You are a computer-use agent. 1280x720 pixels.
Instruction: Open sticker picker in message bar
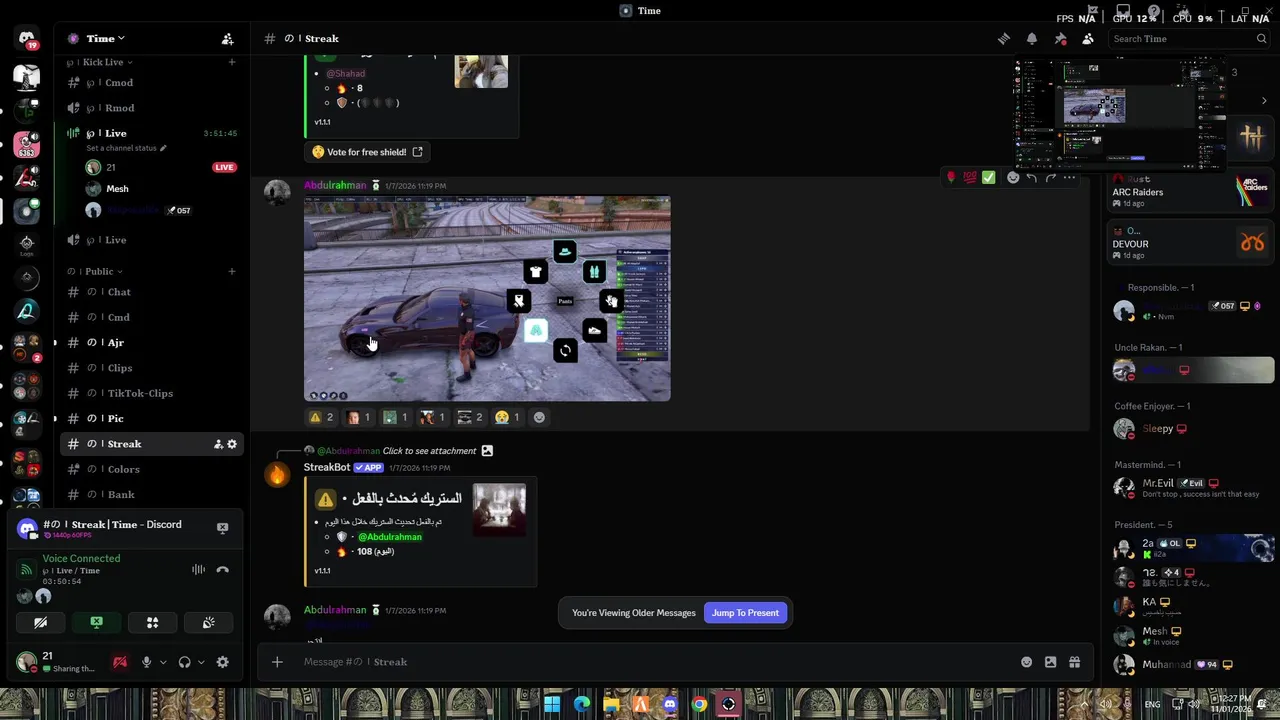1050,662
